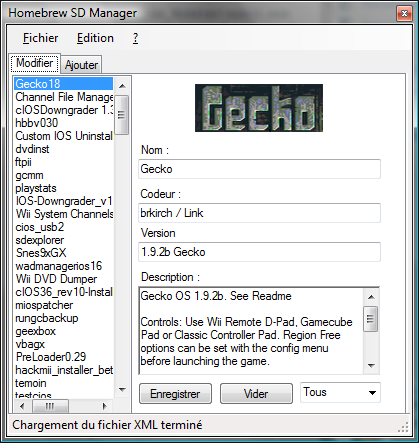Click the list's horizontal scroll-right arrow
Viewport: 419px width, 443px height.
pyautogui.click(x=105, y=406)
